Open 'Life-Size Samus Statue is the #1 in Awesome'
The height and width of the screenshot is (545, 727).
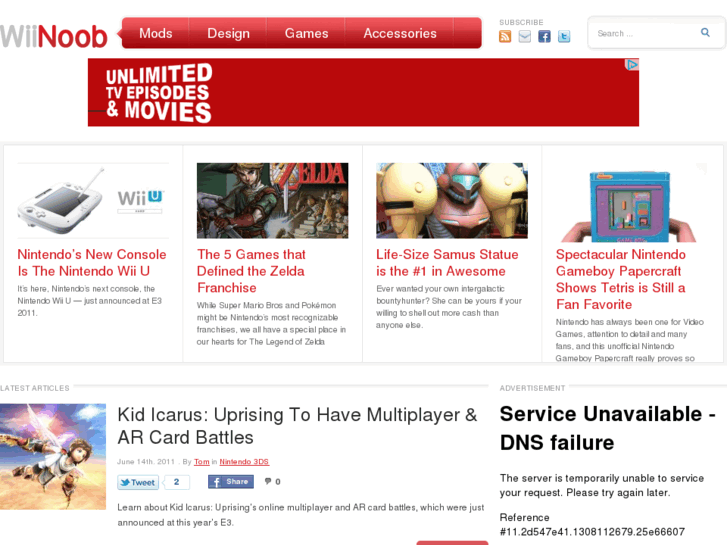[x=447, y=263]
